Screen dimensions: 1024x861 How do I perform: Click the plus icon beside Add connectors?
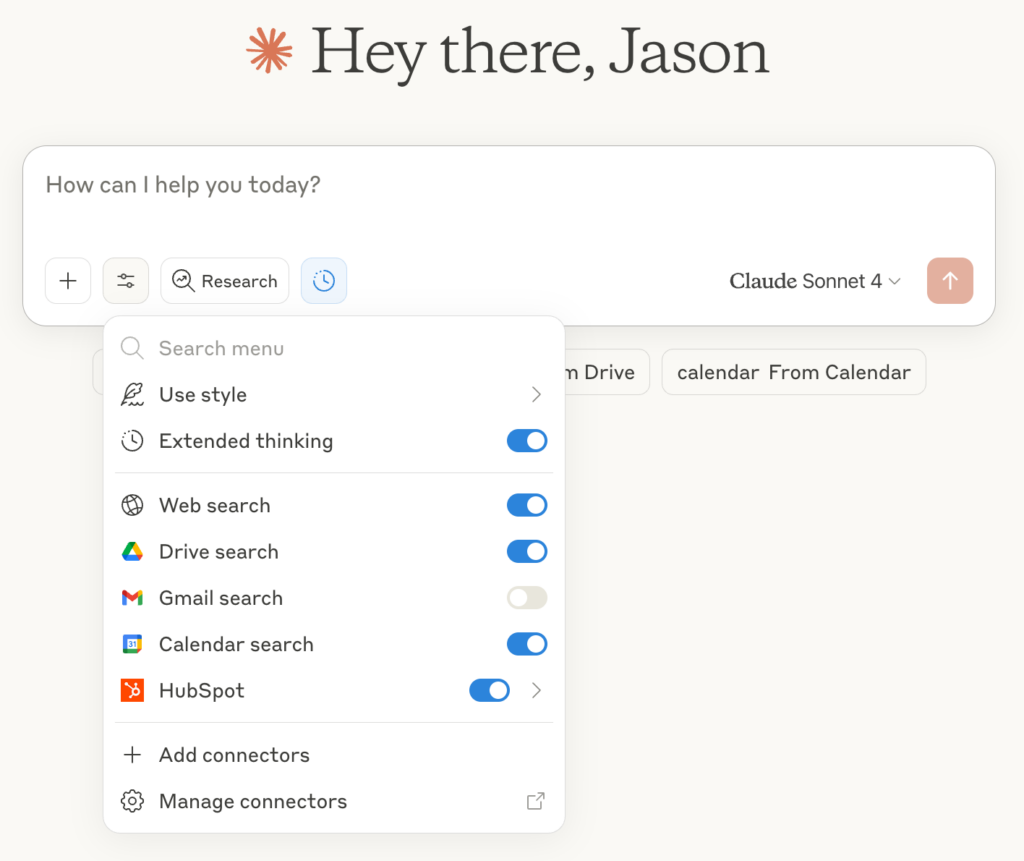[132, 755]
